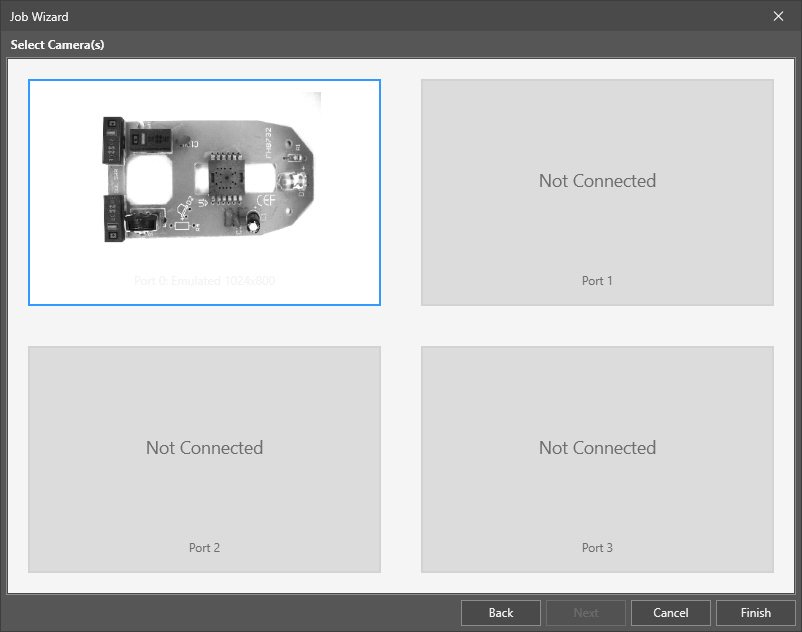Cancel the Job Wizard
The width and height of the screenshot is (802, 632).
[671, 613]
